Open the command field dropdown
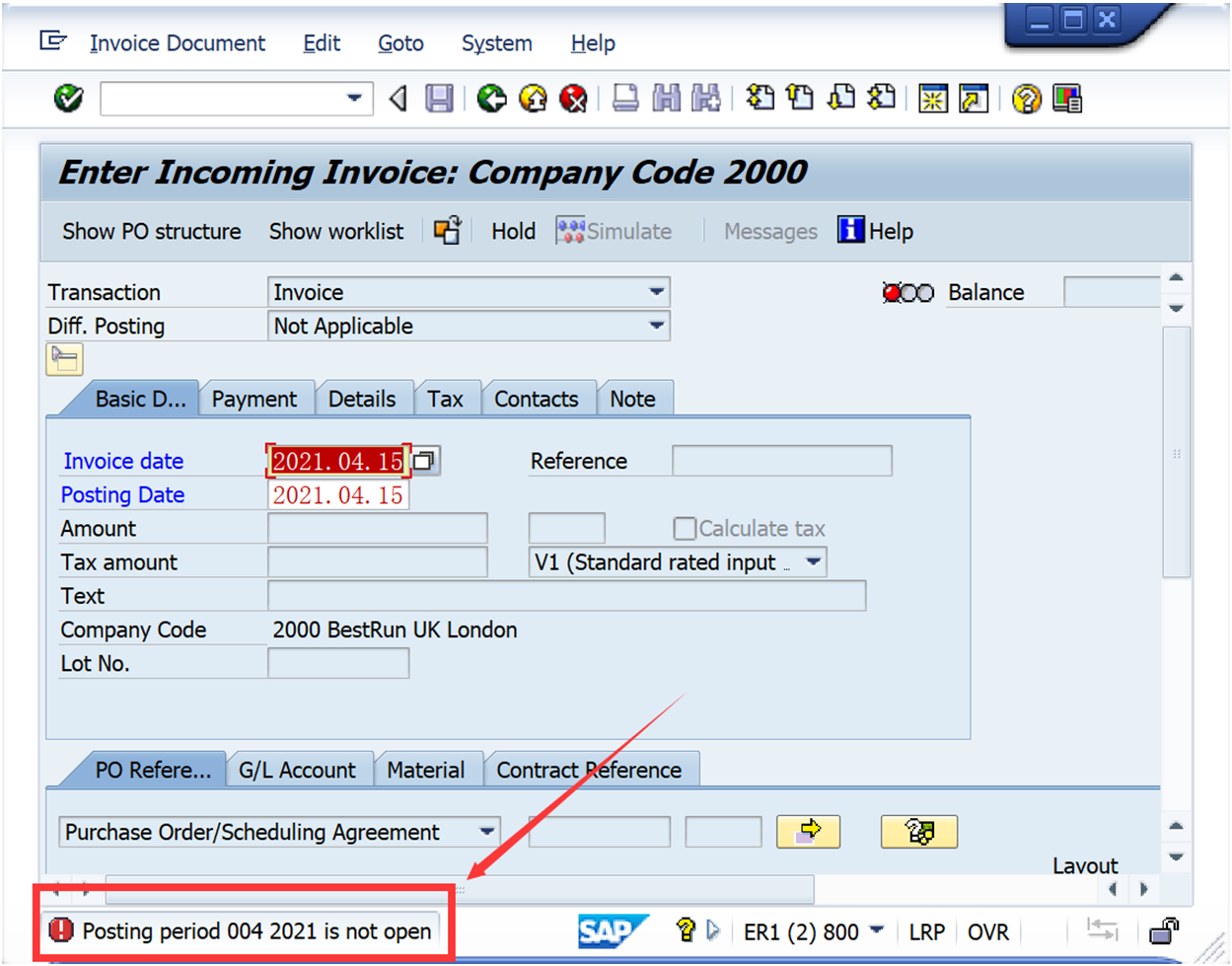This screenshot has width=1232, height=966. [x=354, y=99]
